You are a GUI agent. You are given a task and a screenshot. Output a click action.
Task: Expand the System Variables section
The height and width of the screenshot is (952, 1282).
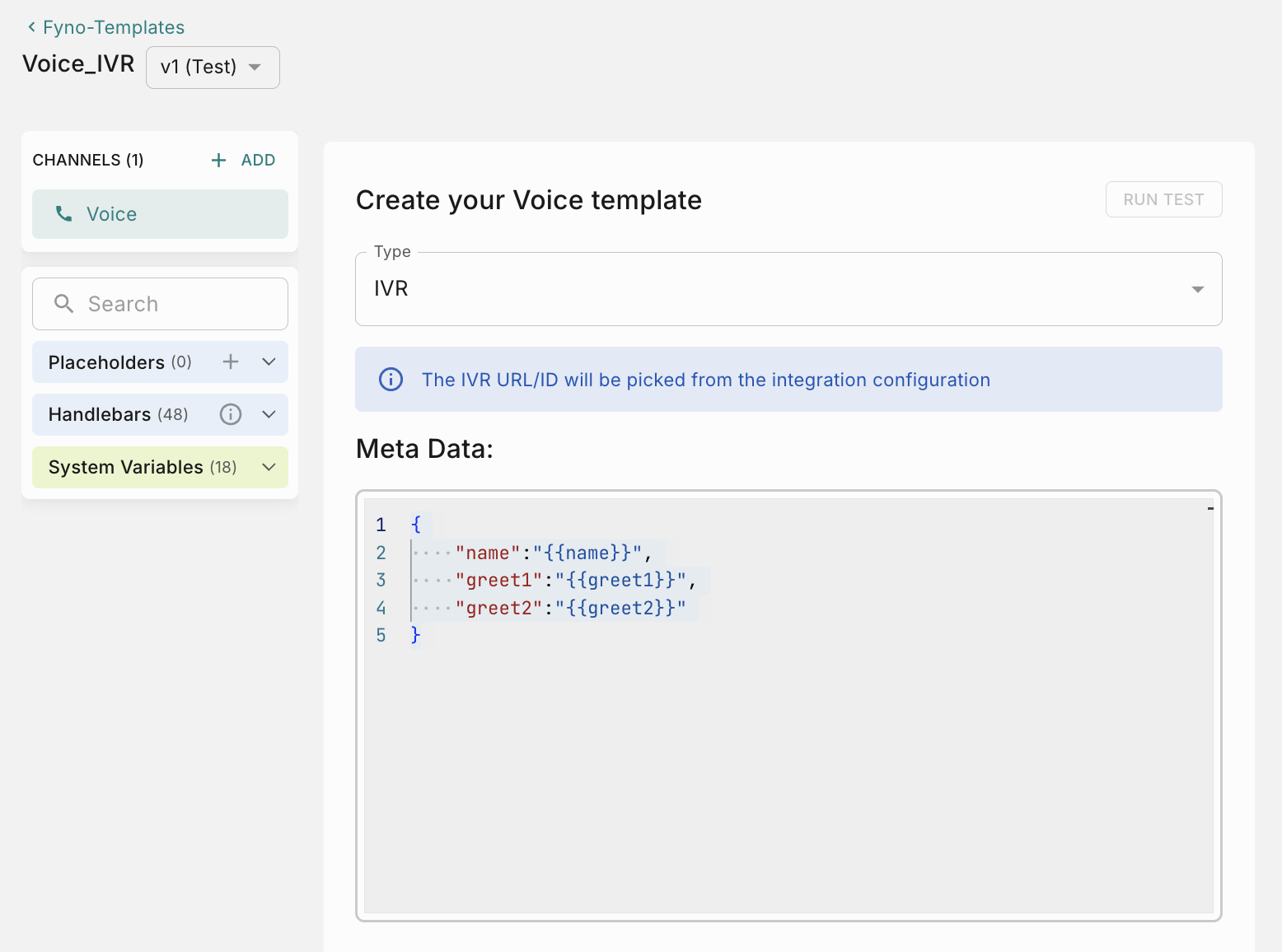click(269, 467)
